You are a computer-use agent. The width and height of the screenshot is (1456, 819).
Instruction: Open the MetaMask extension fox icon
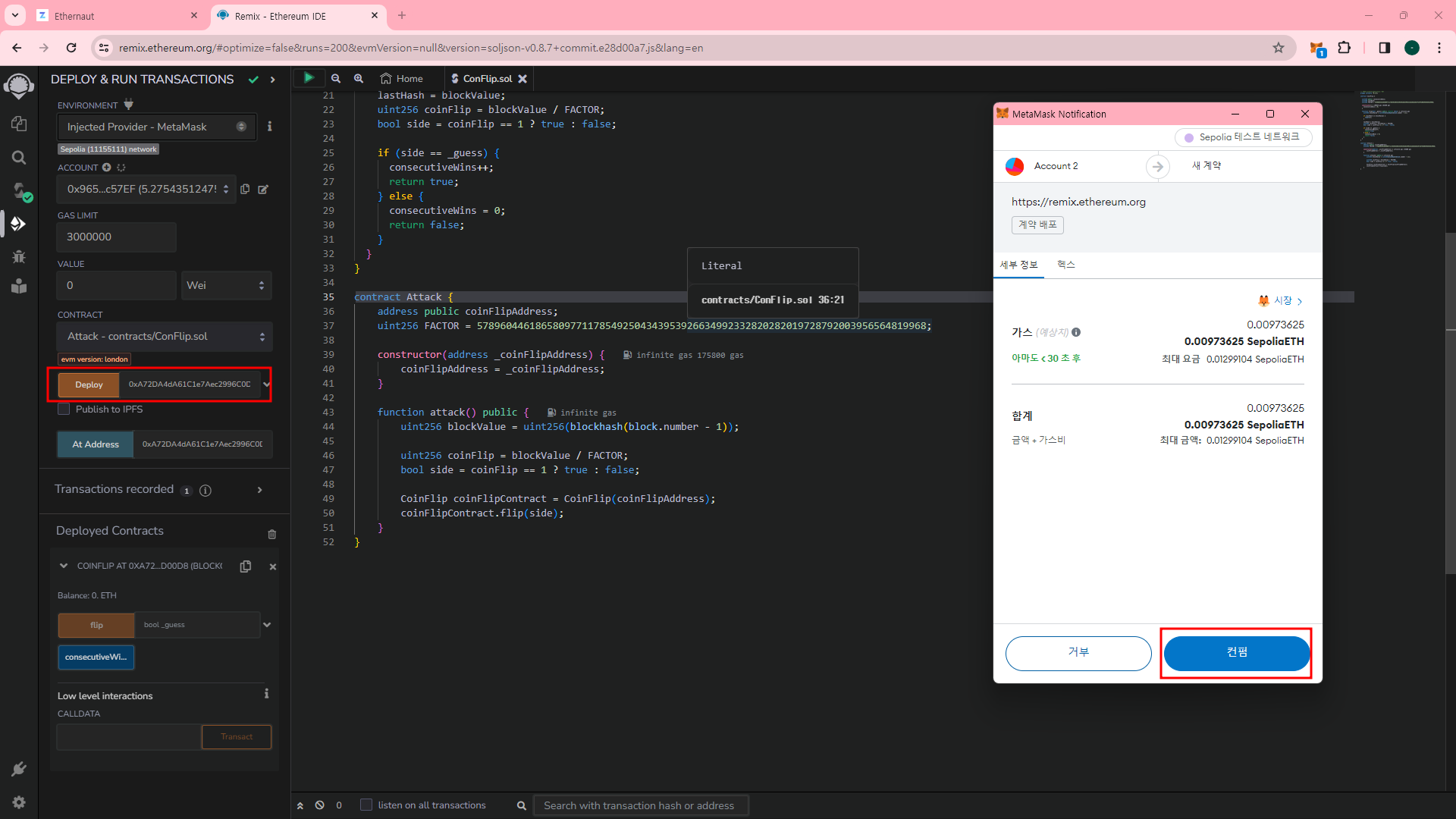click(x=1317, y=49)
